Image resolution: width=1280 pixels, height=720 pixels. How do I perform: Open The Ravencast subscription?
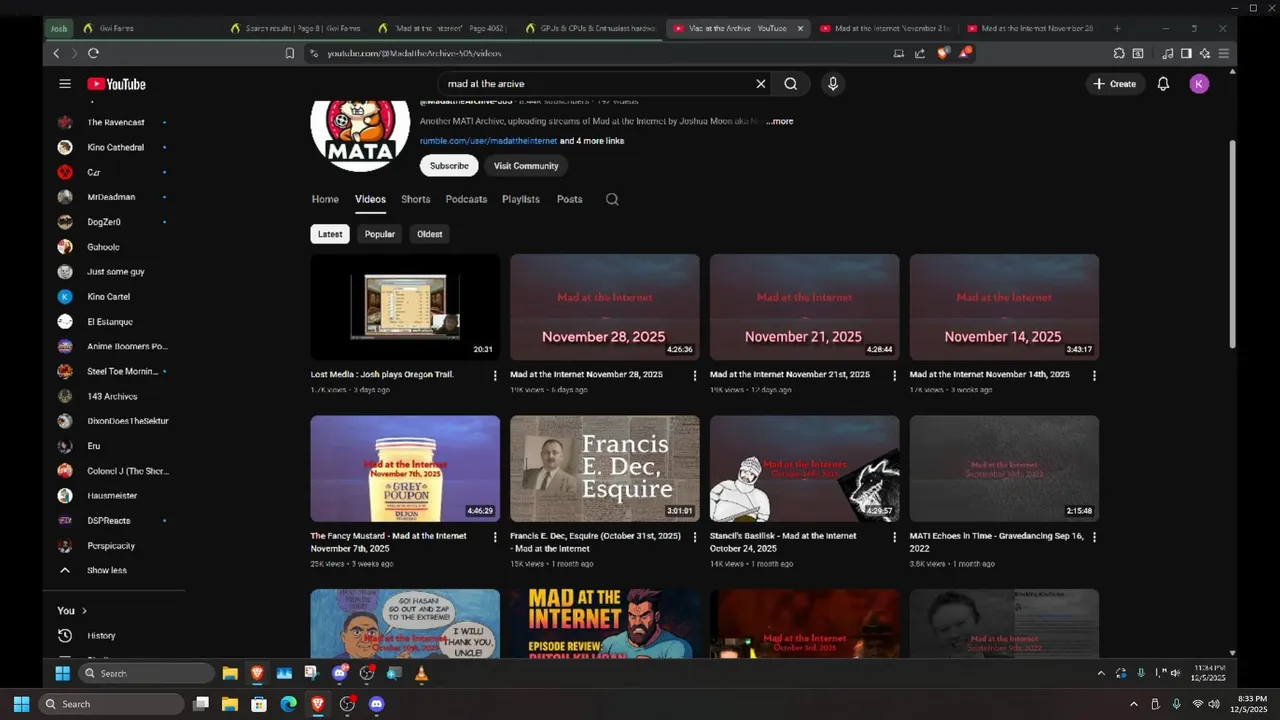point(115,122)
